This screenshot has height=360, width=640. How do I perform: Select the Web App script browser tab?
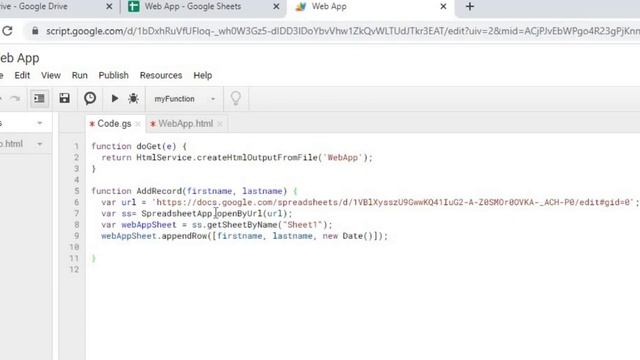[329, 7]
